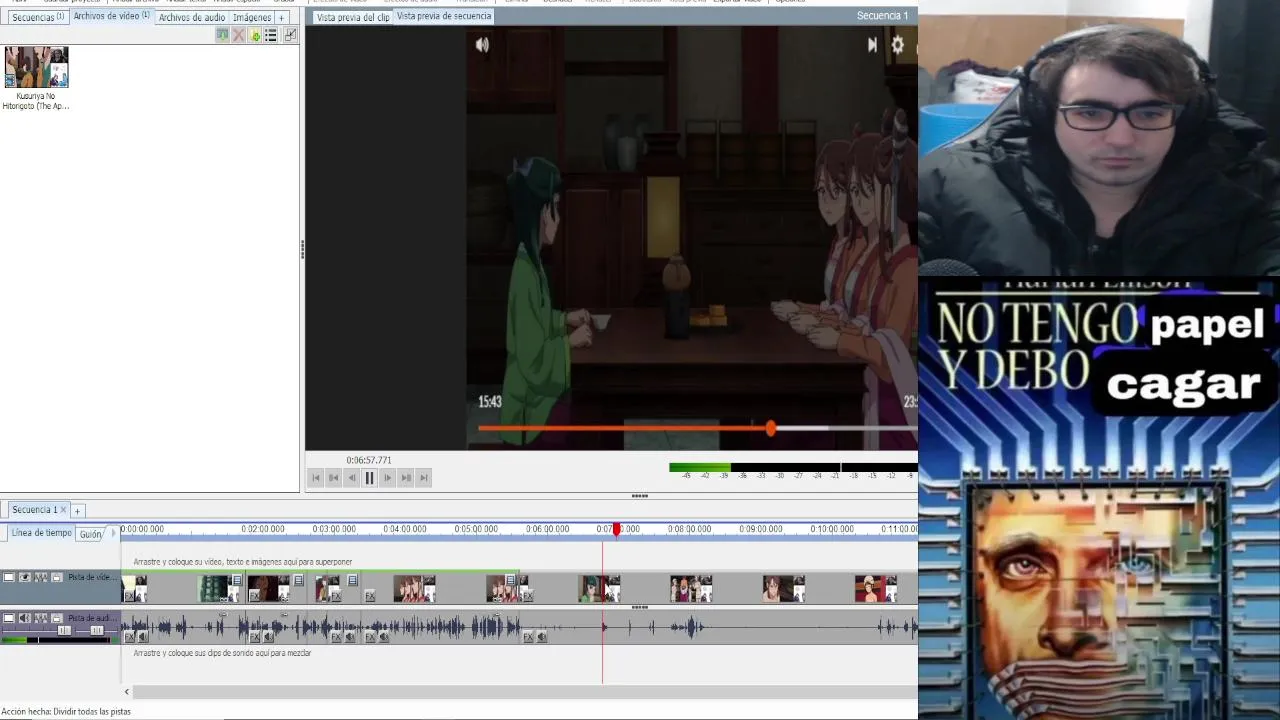Click the red playhead marker on ruler
This screenshot has width=1280, height=720.
616,529
